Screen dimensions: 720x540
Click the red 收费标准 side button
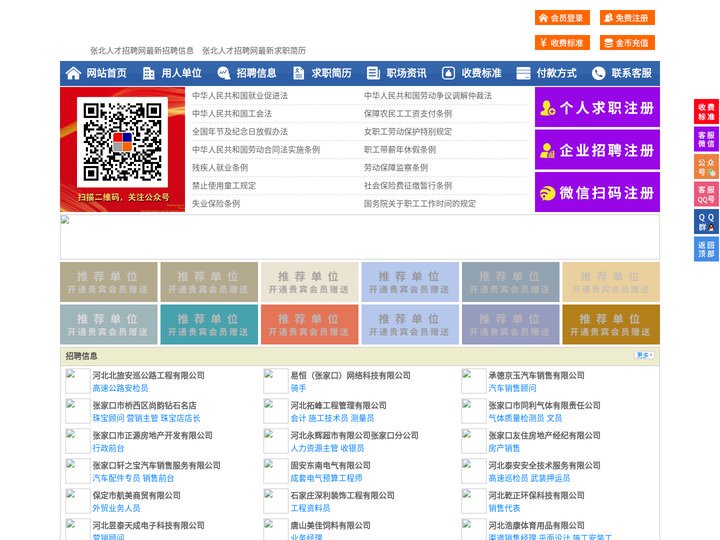coord(706,112)
